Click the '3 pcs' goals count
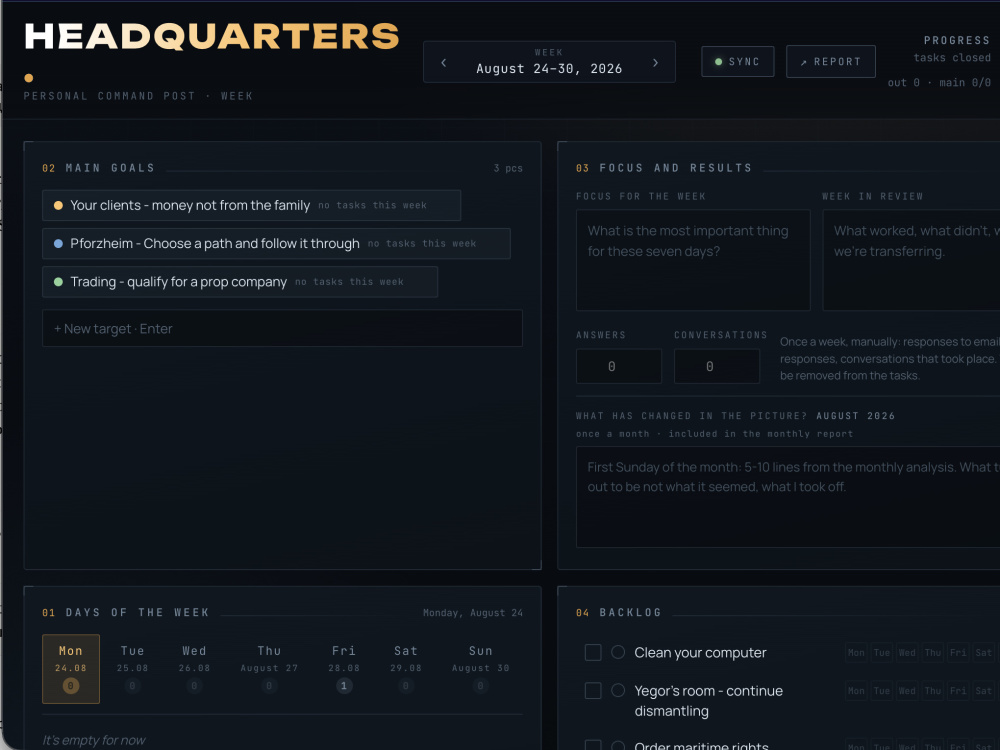The width and height of the screenshot is (1000, 750). tap(508, 168)
